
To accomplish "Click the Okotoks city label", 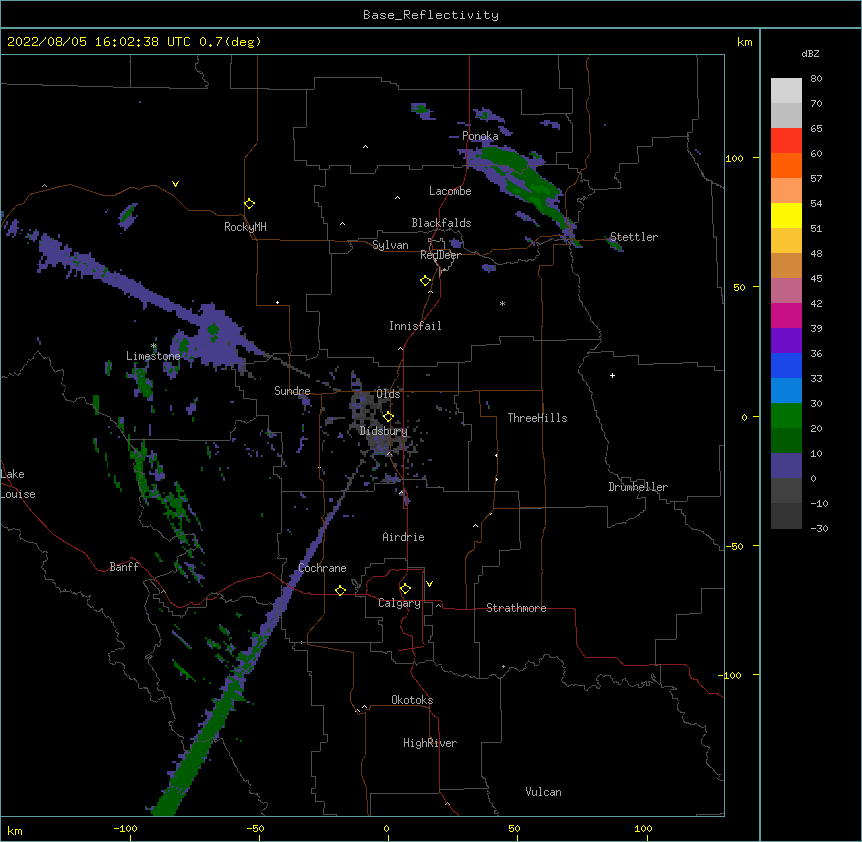I will pyautogui.click(x=412, y=700).
